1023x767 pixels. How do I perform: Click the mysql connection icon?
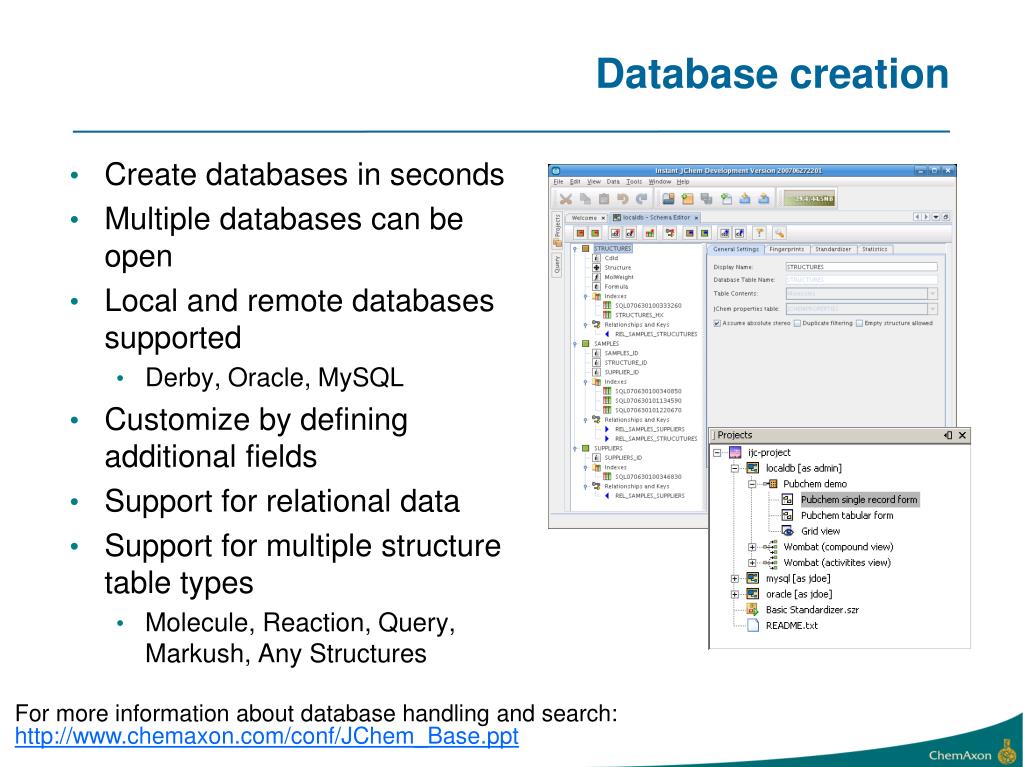pos(752,579)
